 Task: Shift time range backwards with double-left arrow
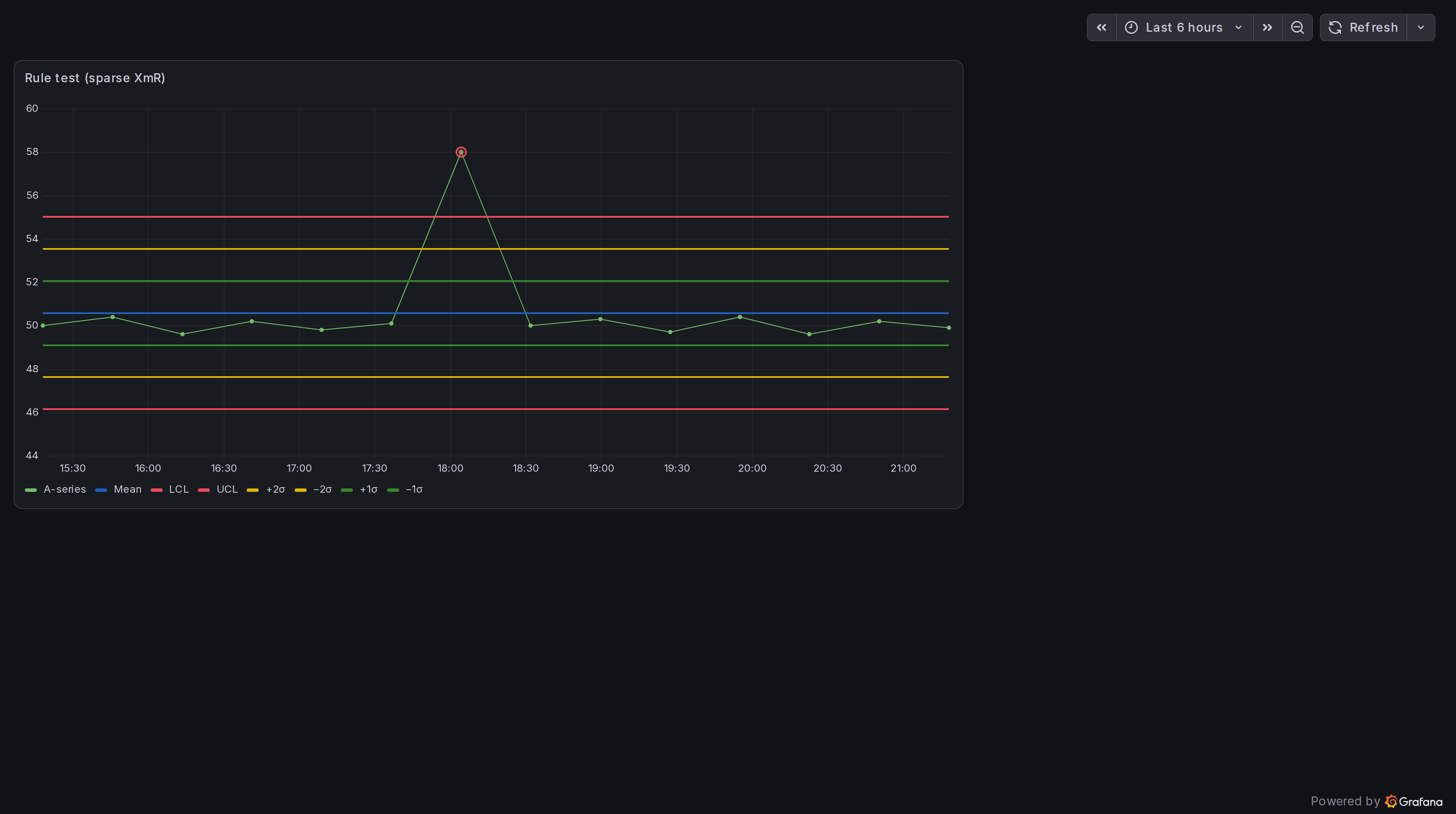pyautogui.click(x=1101, y=28)
